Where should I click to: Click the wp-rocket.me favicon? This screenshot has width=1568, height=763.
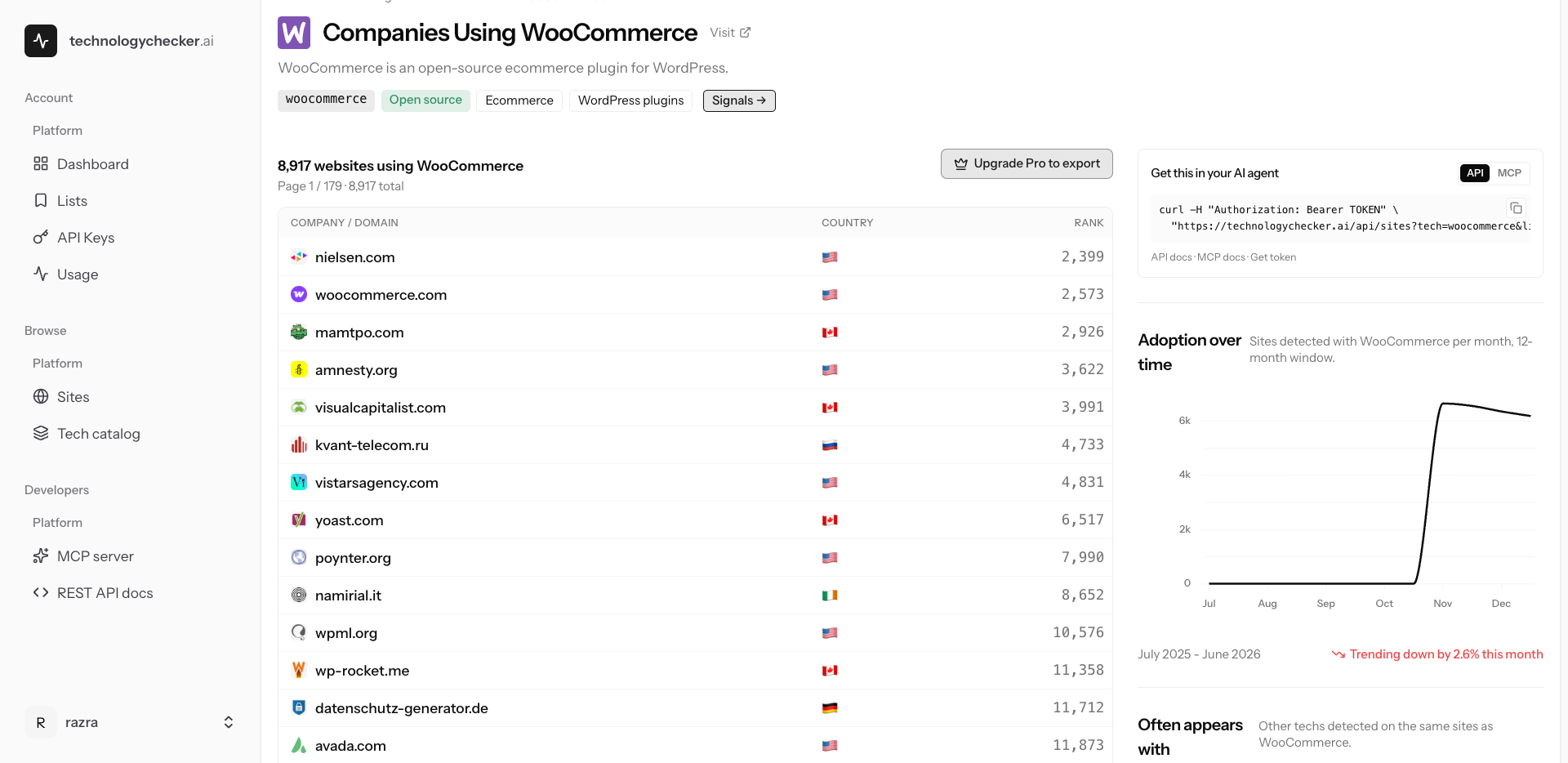(x=299, y=671)
